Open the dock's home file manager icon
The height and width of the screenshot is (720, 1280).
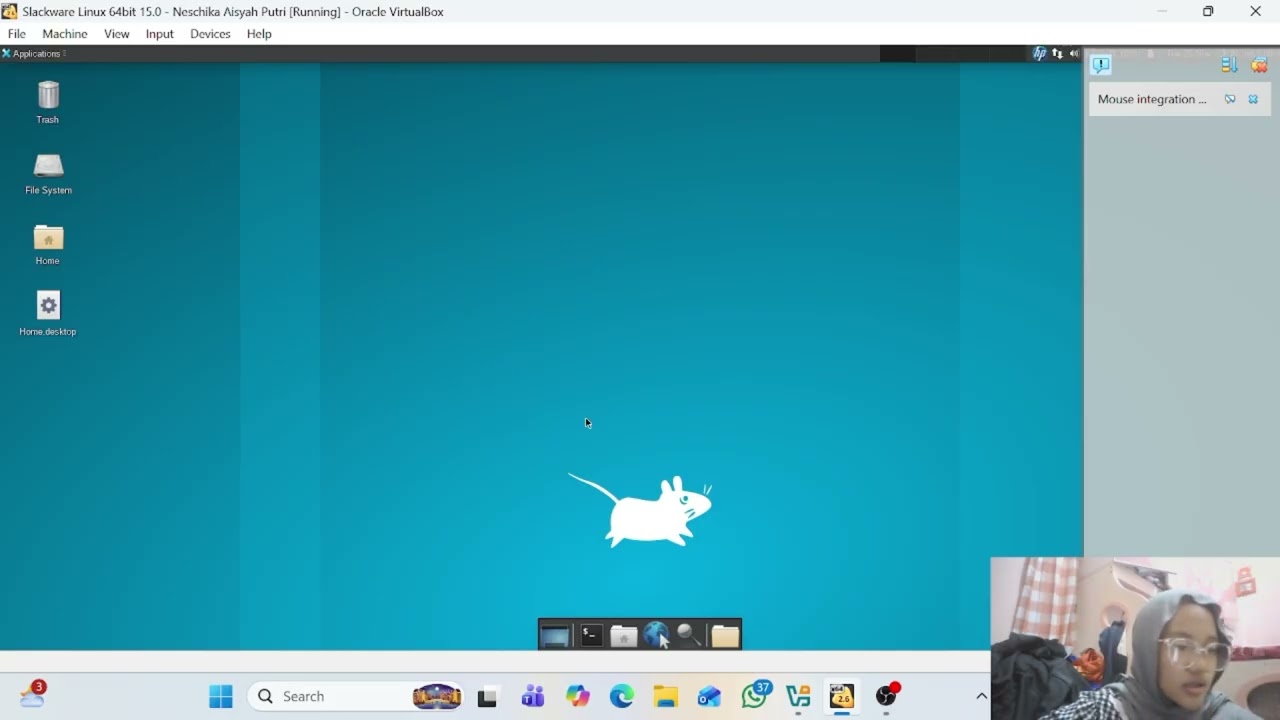(x=624, y=636)
